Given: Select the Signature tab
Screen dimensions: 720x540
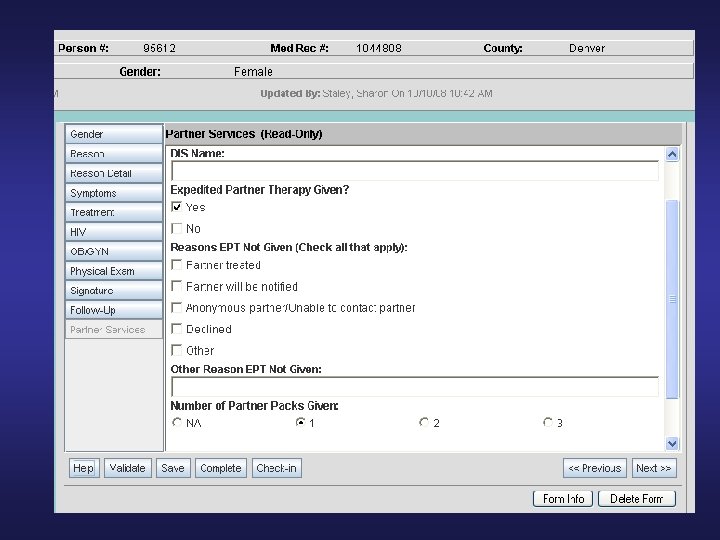Looking at the screenshot, I should [x=114, y=291].
